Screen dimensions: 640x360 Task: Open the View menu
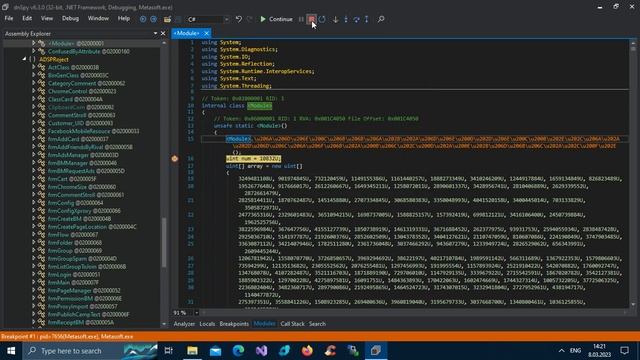click(47, 18)
